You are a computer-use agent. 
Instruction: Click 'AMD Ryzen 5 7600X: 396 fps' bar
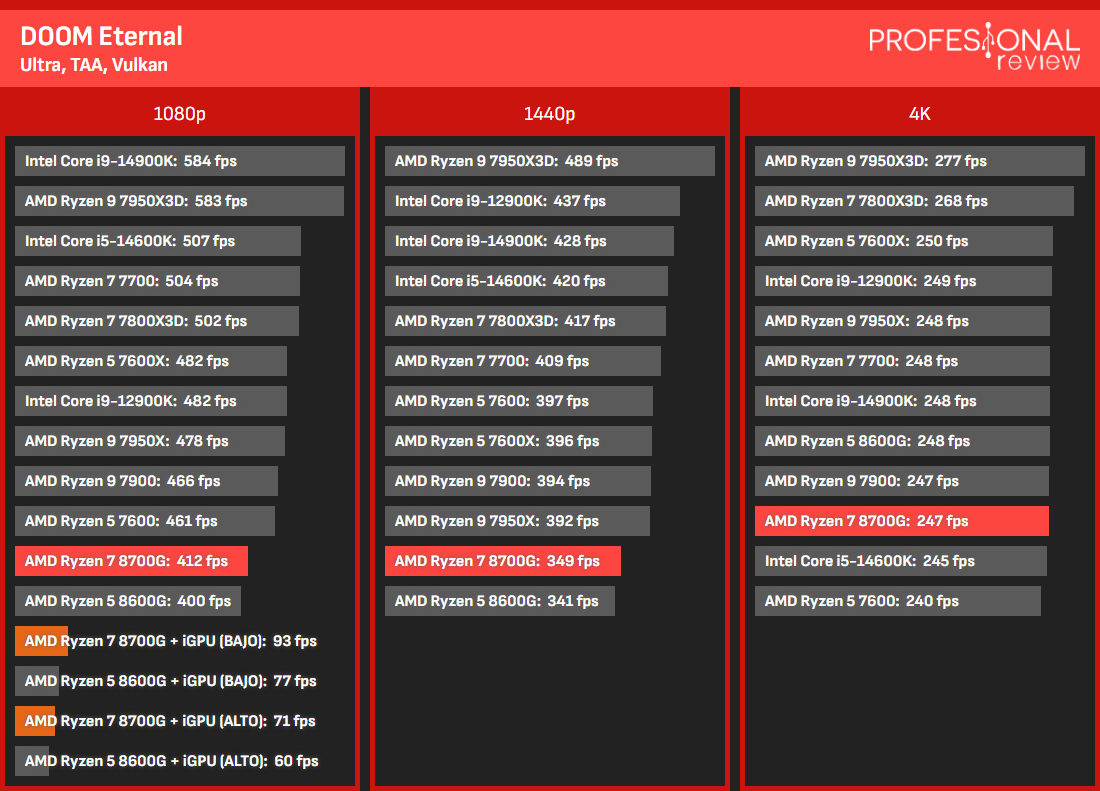pyautogui.click(x=518, y=440)
